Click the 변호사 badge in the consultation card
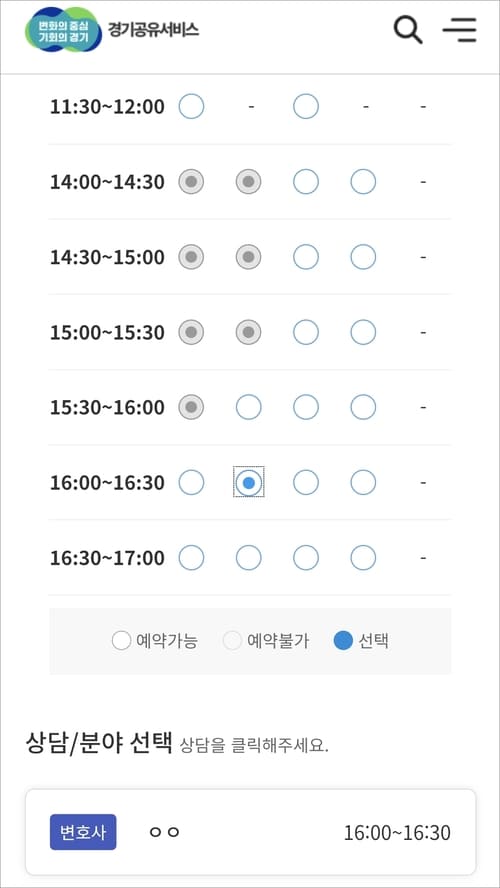The height and width of the screenshot is (888, 500). [83, 832]
